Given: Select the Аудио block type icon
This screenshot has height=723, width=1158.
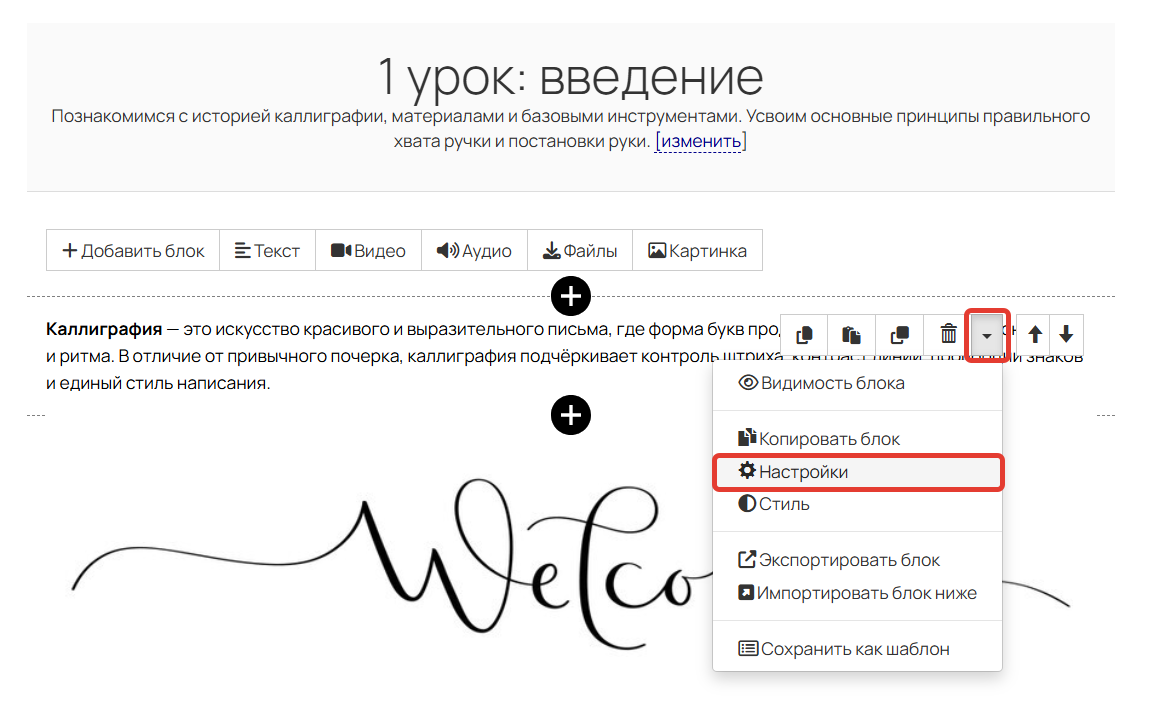Looking at the screenshot, I should click(474, 249).
